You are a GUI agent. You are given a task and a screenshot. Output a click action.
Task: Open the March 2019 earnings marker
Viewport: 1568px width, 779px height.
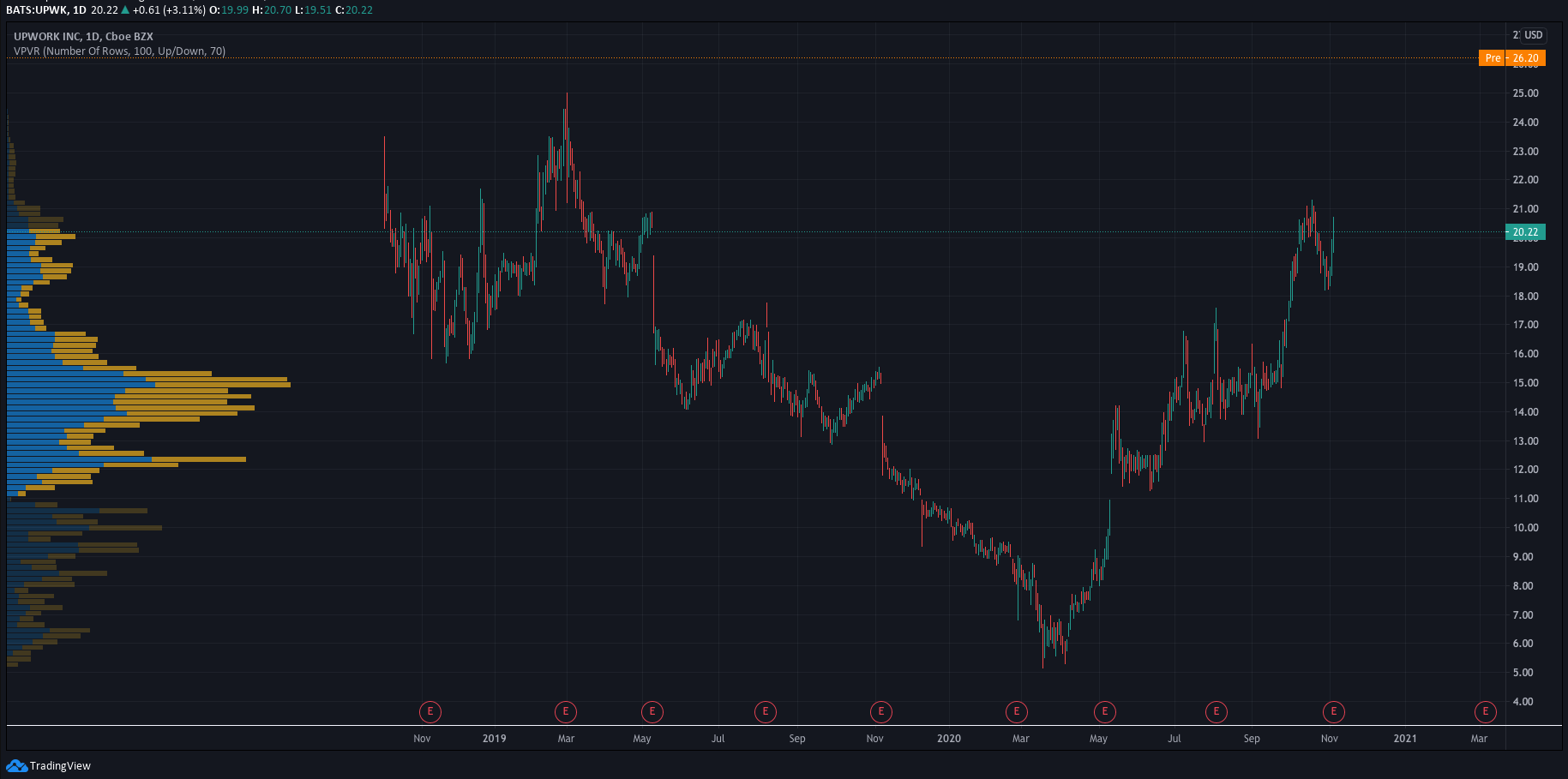coord(565,711)
